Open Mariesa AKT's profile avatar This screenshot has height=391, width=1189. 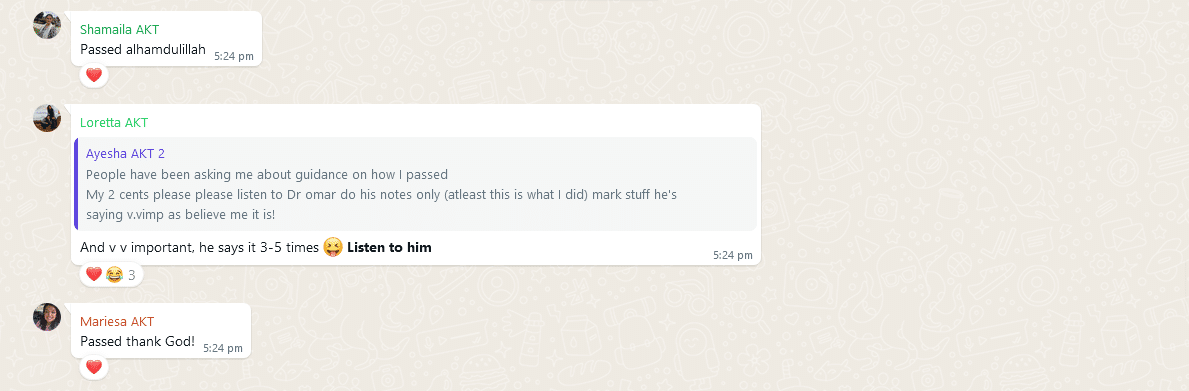click(x=47, y=317)
